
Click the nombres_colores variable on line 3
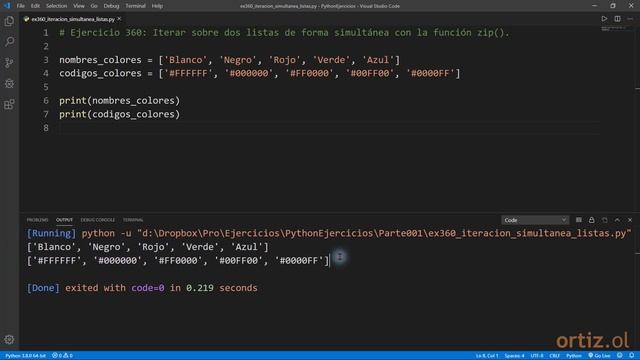[100, 60]
